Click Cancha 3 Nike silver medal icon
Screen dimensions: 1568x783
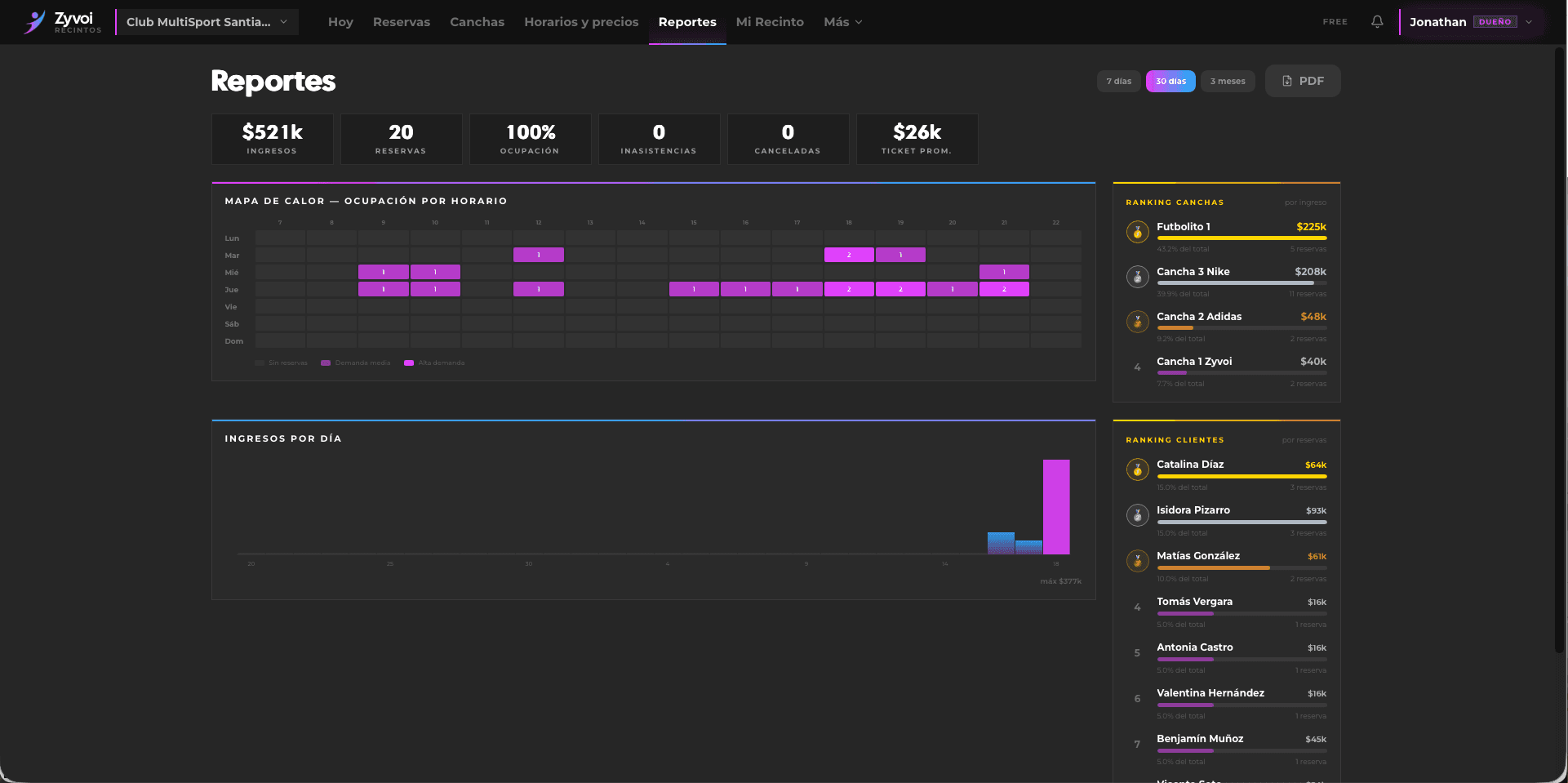tap(1137, 277)
